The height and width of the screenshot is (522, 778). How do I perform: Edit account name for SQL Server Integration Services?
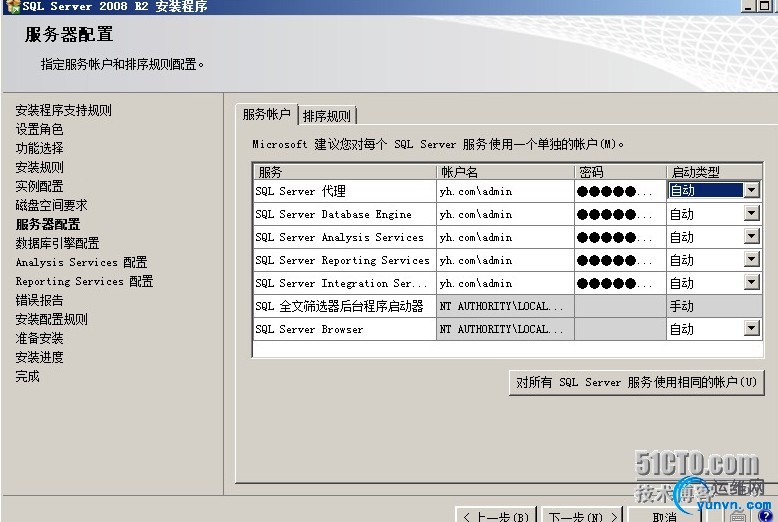tap(505, 283)
